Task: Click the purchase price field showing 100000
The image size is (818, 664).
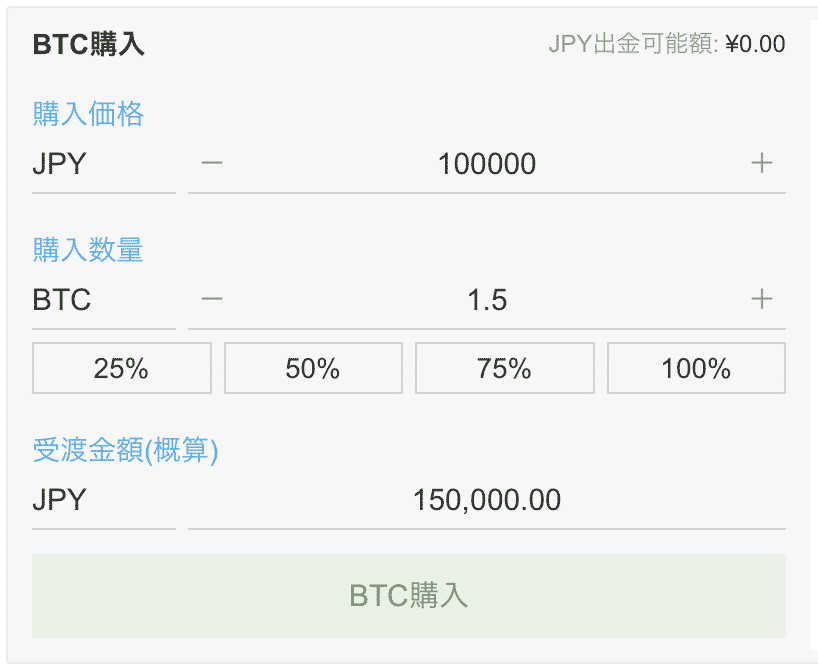Action: tap(486, 163)
